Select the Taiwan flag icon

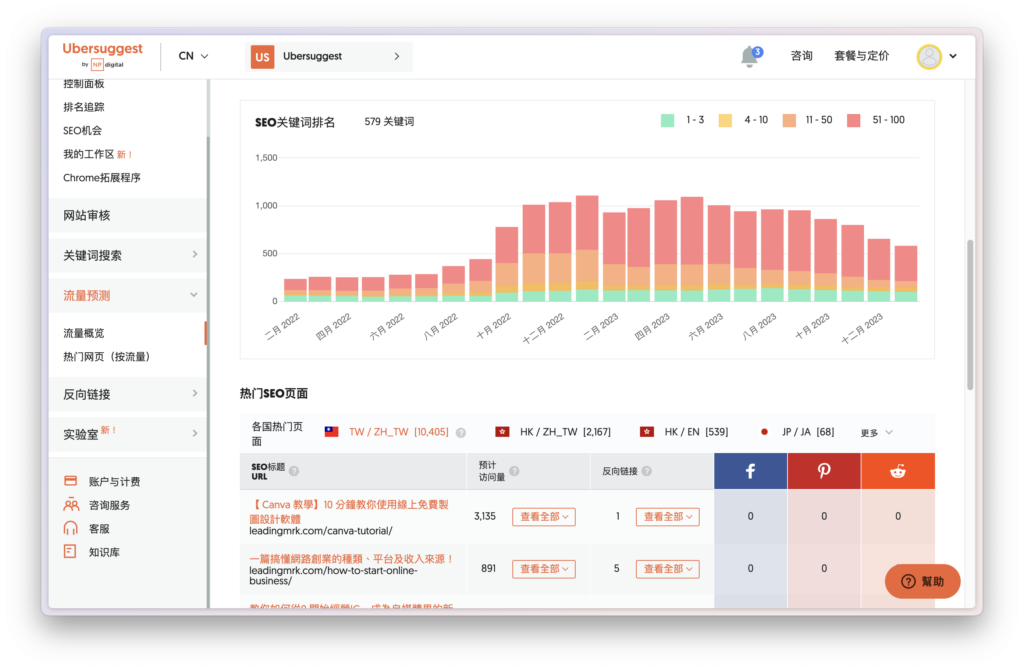pyautogui.click(x=332, y=432)
